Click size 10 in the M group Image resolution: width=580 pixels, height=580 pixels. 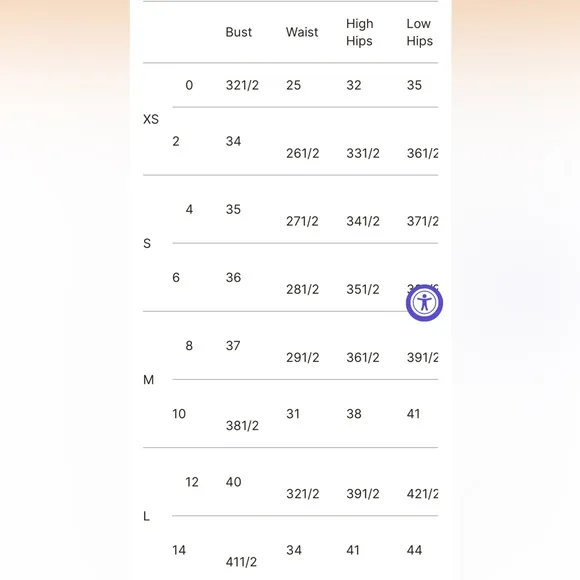[179, 414]
